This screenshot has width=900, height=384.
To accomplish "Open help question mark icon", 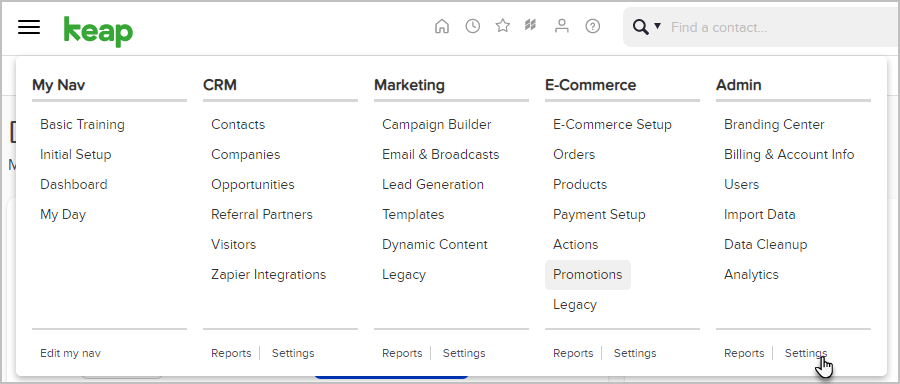I will pyautogui.click(x=592, y=26).
